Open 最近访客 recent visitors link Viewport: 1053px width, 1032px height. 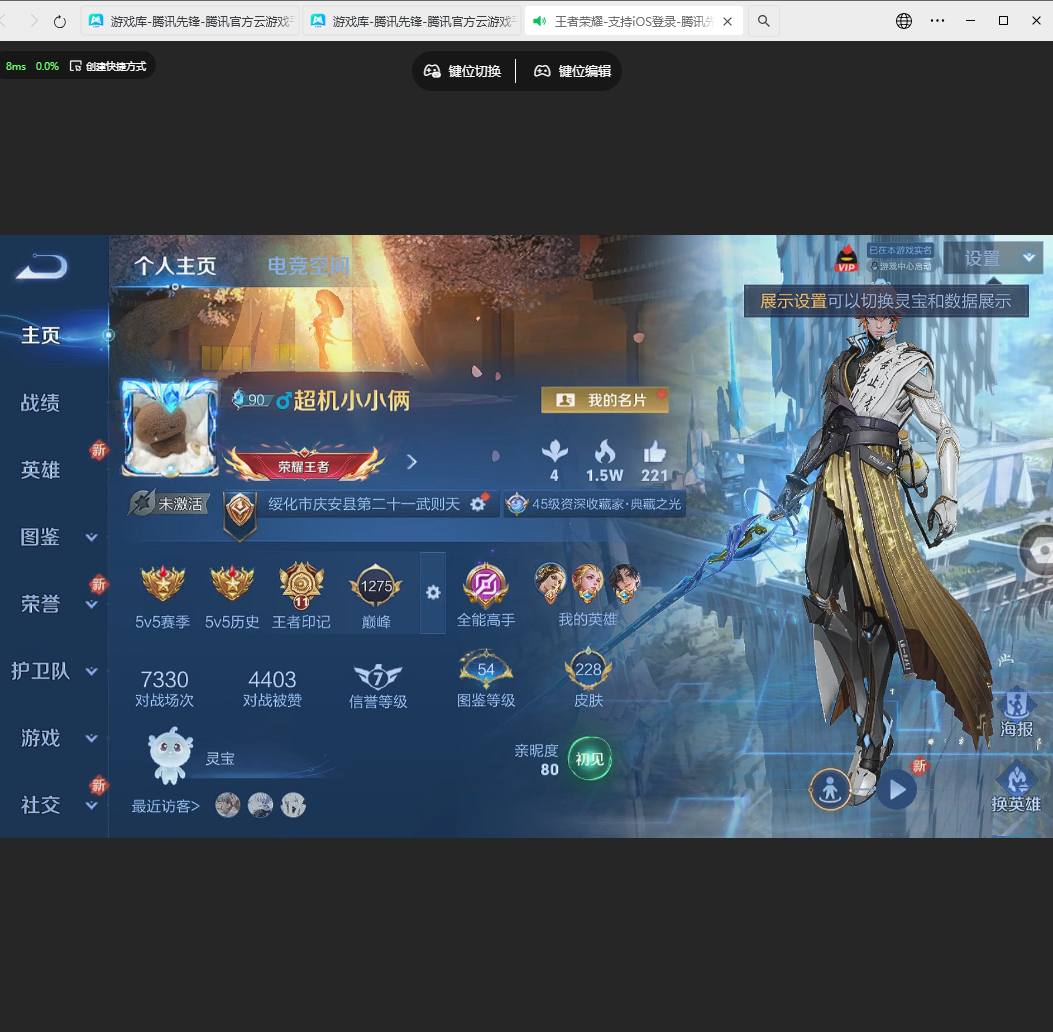(165, 805)
